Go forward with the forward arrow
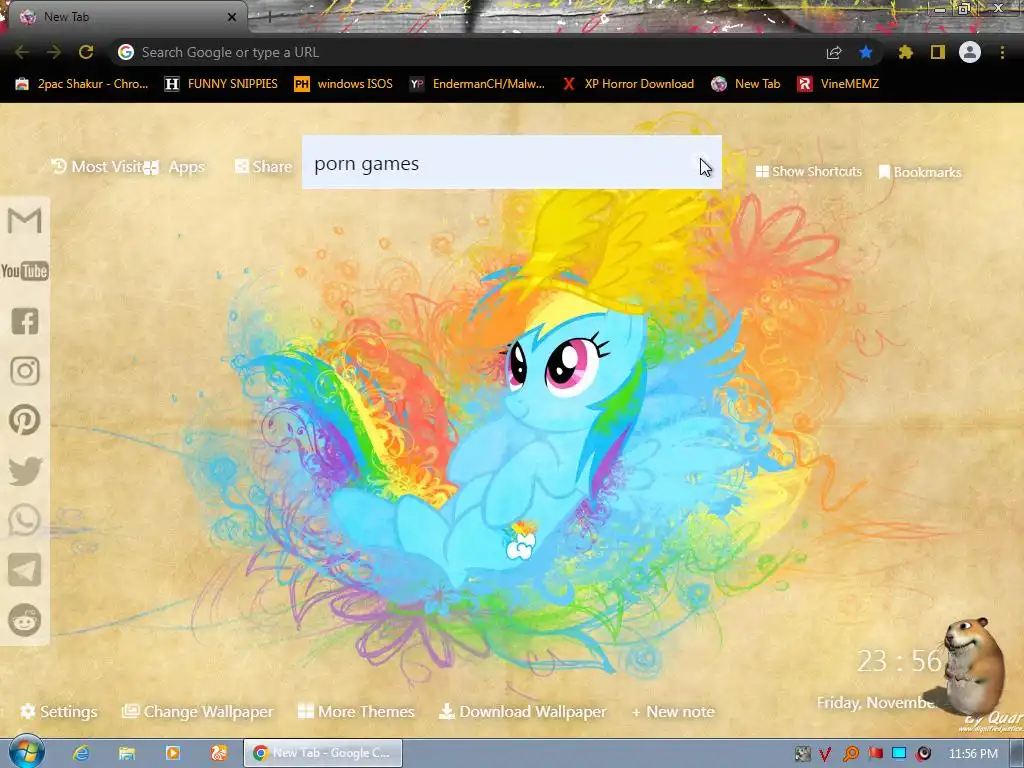This screenshot has width=1024, height=768. [54, 52]
